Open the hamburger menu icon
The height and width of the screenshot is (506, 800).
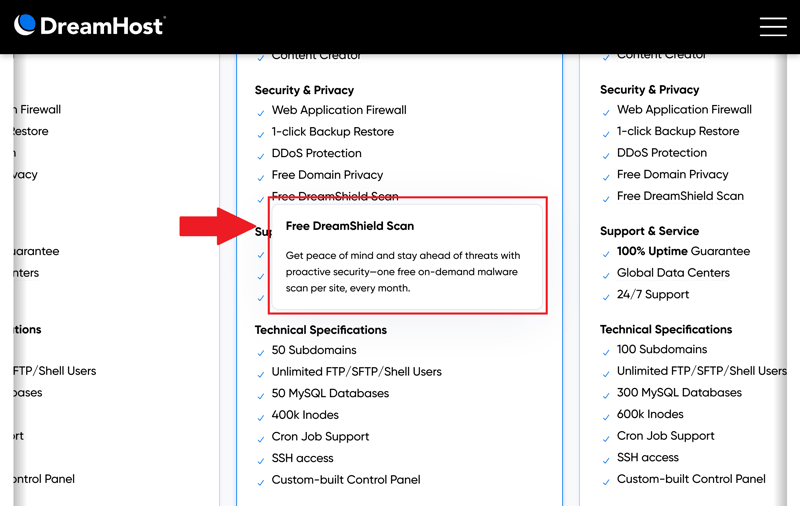tap(773, 27)
